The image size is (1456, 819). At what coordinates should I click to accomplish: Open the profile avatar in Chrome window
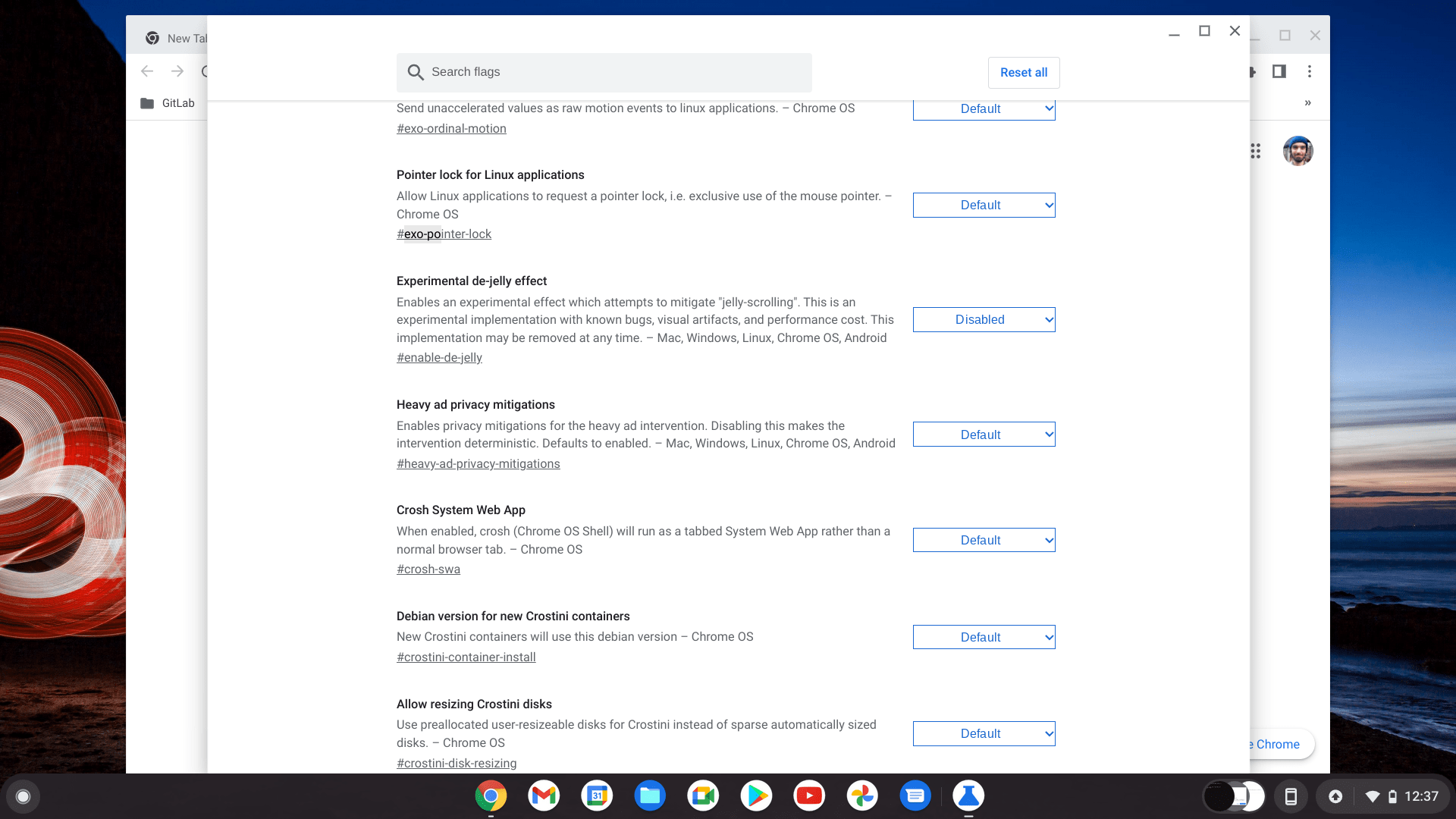click(1298, 151)
